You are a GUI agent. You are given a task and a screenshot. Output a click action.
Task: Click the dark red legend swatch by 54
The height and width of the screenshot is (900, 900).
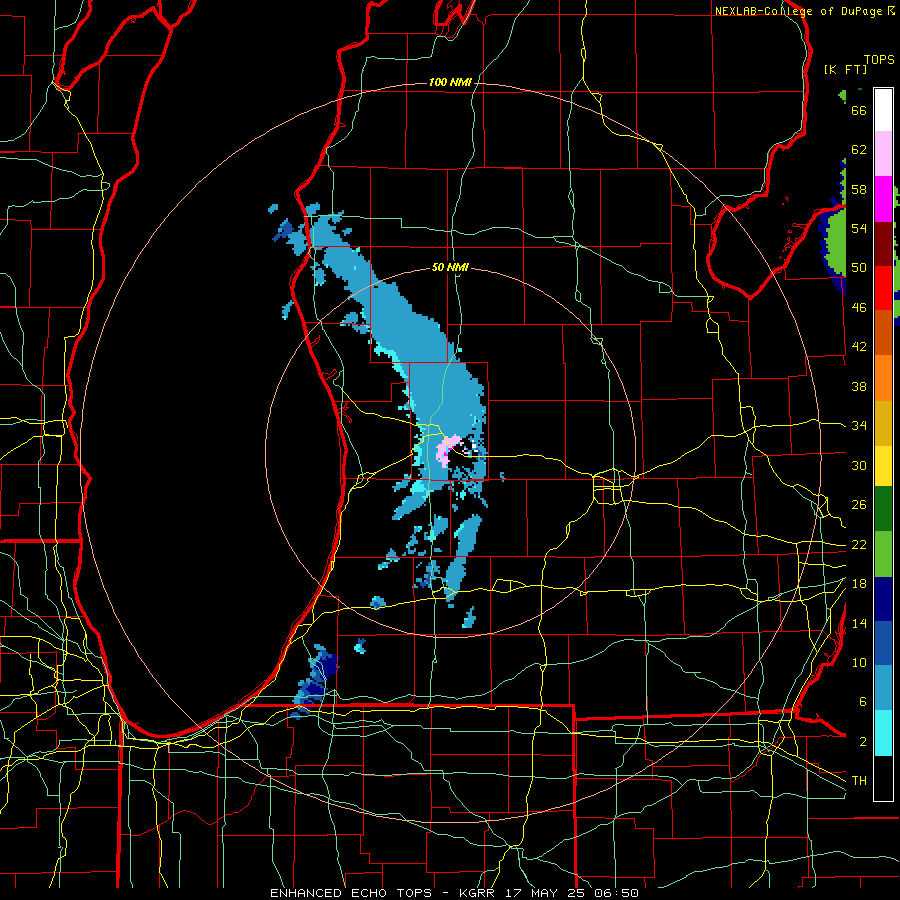tap(883, 244)
